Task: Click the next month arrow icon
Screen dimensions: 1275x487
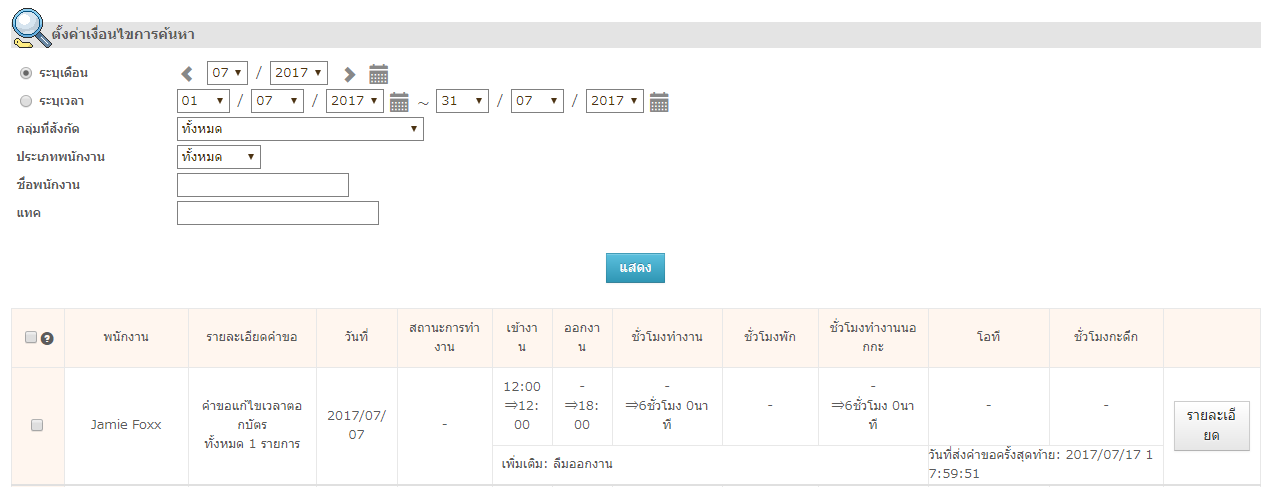Action: point(349,73)
